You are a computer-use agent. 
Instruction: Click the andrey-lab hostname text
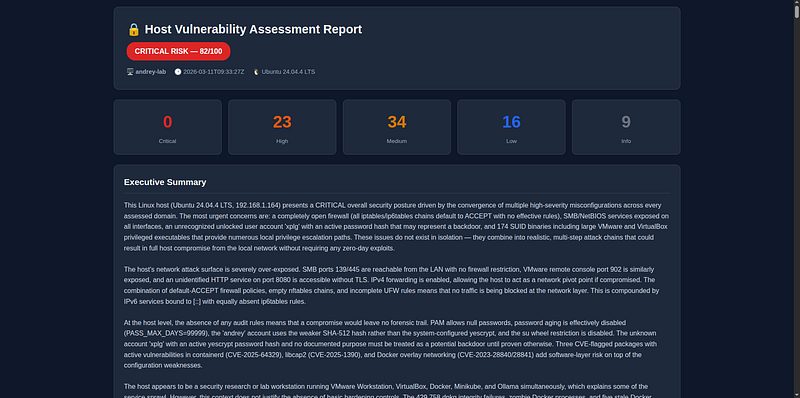point(151,72)
